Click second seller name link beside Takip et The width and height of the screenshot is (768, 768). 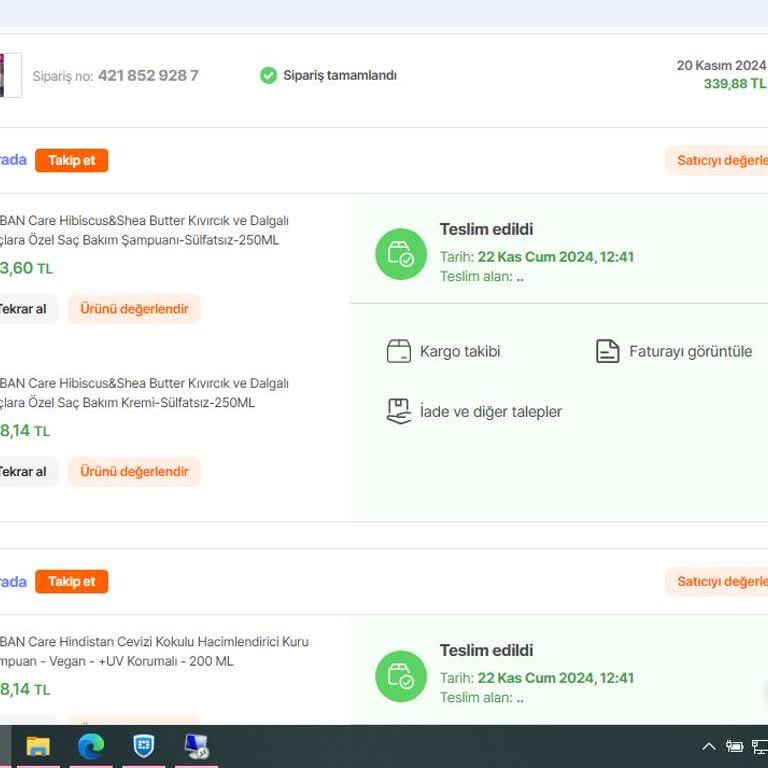pyautogui.click(x=13, y=581)
